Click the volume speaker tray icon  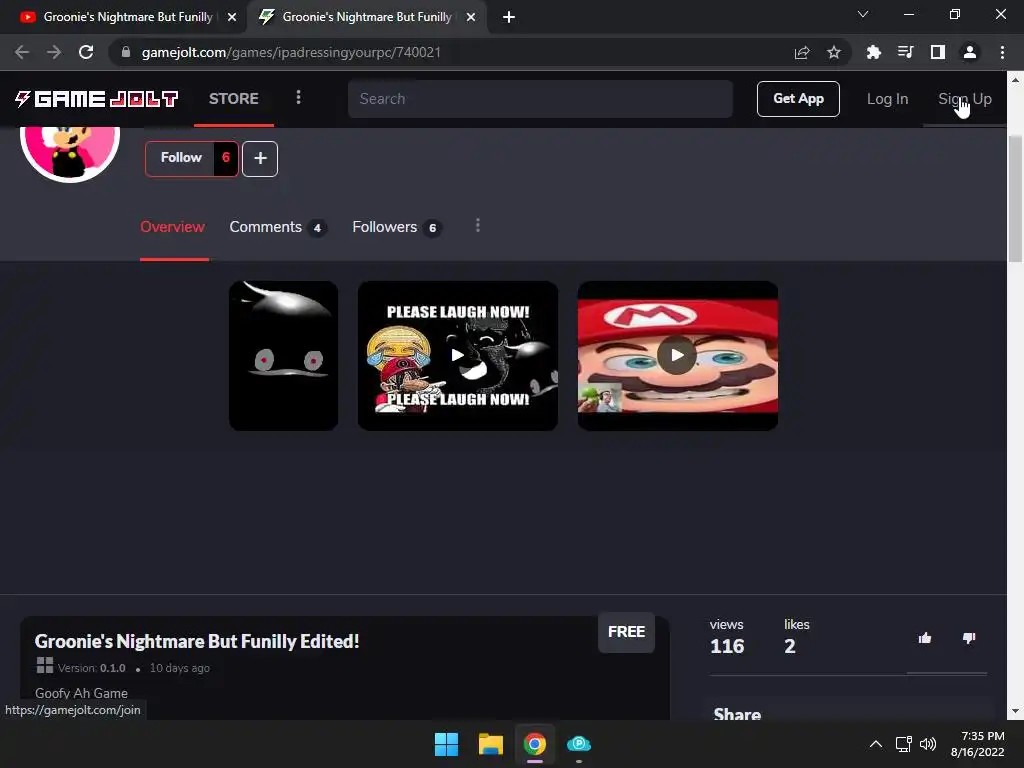pos(927,744)
